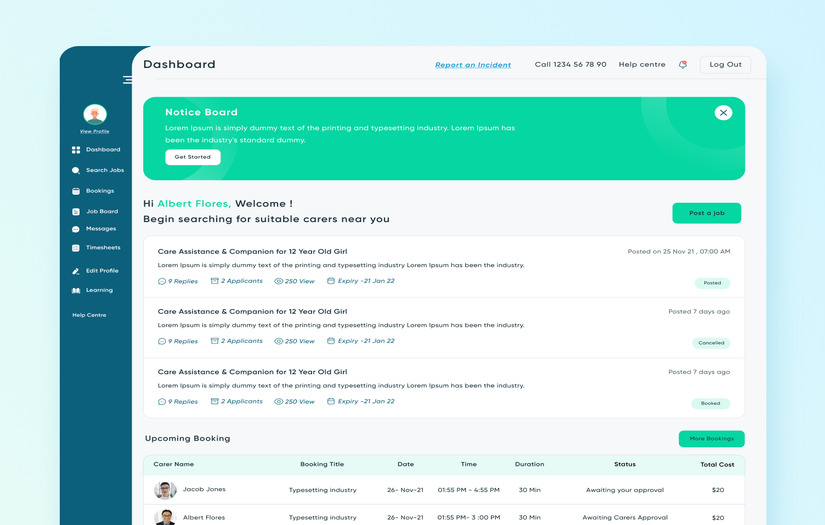Click replies icon on the Cancelled job
This screenshot has height=525, width=825.
[x=162, y=341]
